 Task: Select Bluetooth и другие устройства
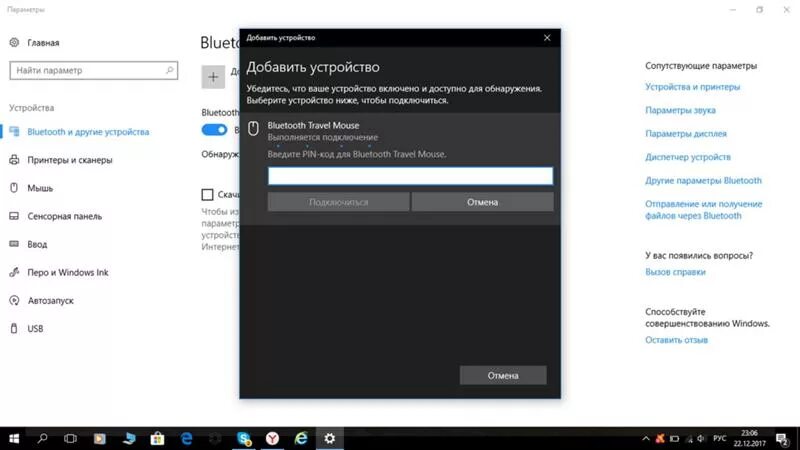point(88,132)
